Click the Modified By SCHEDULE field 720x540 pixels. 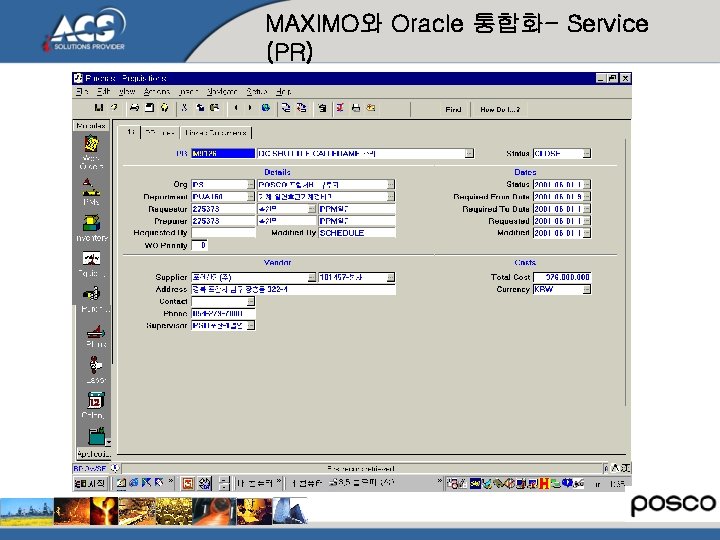tap(357, 233)
